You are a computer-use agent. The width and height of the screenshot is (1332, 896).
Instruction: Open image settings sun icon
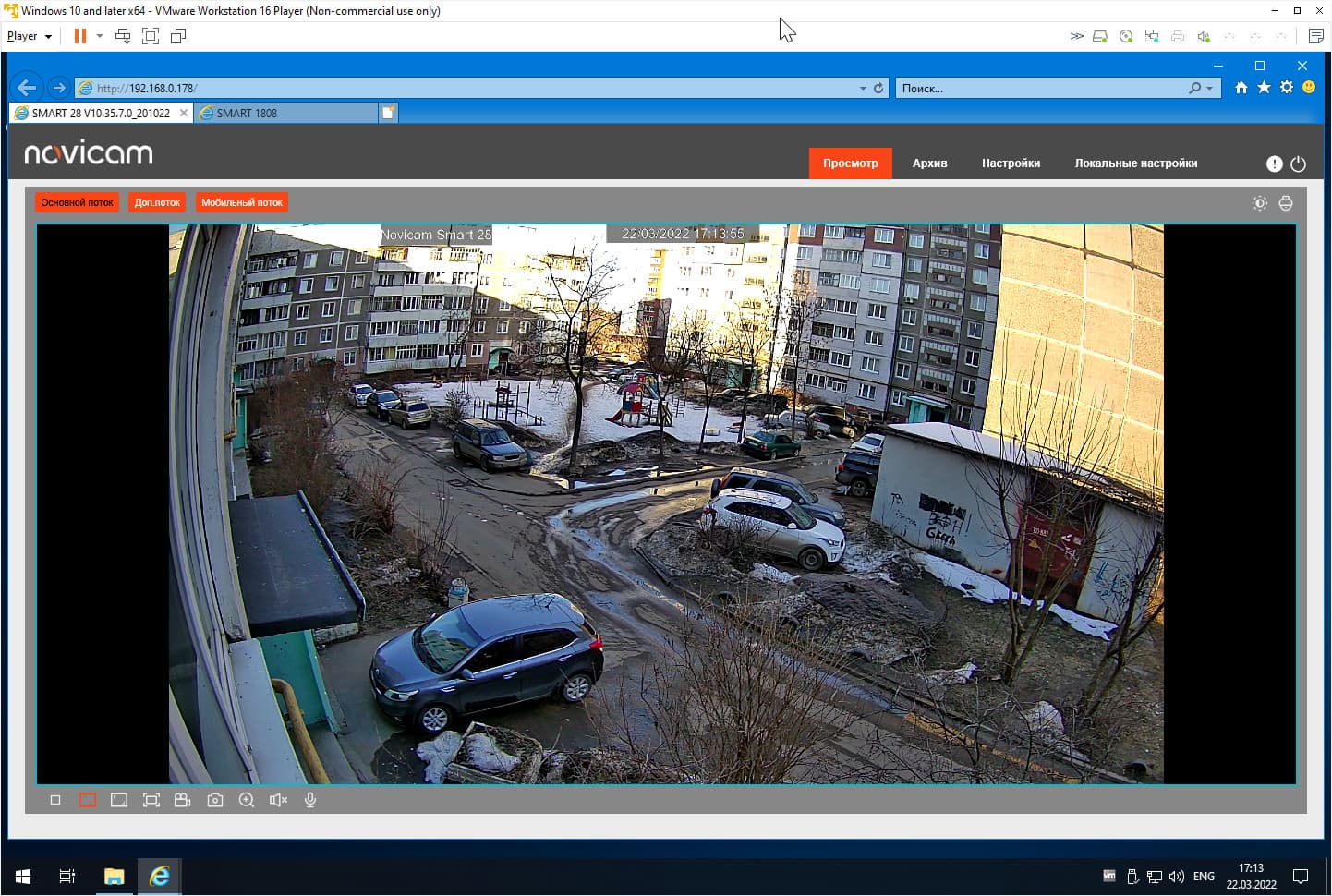1259,203
